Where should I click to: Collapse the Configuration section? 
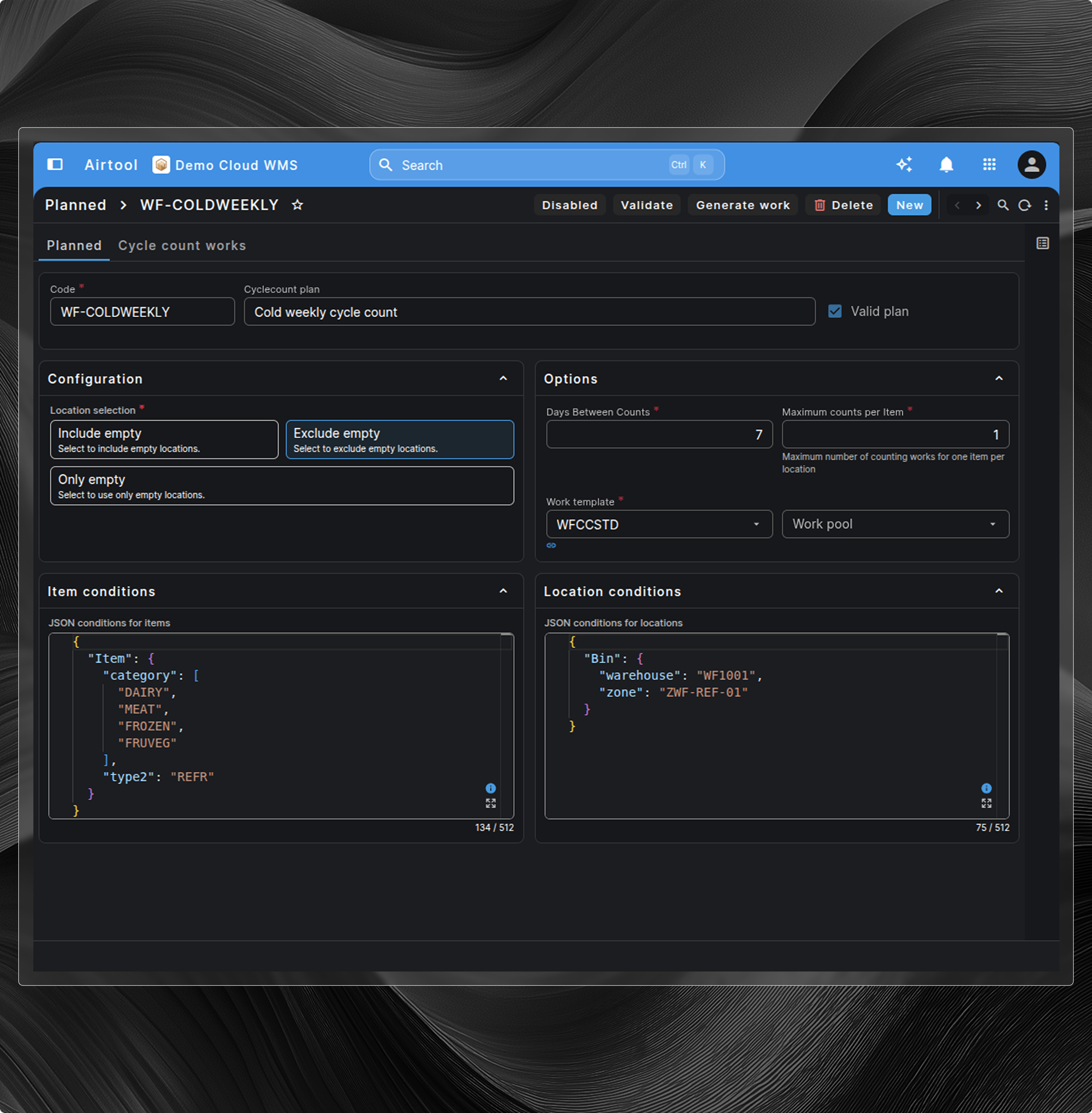[x=503, y=379]
